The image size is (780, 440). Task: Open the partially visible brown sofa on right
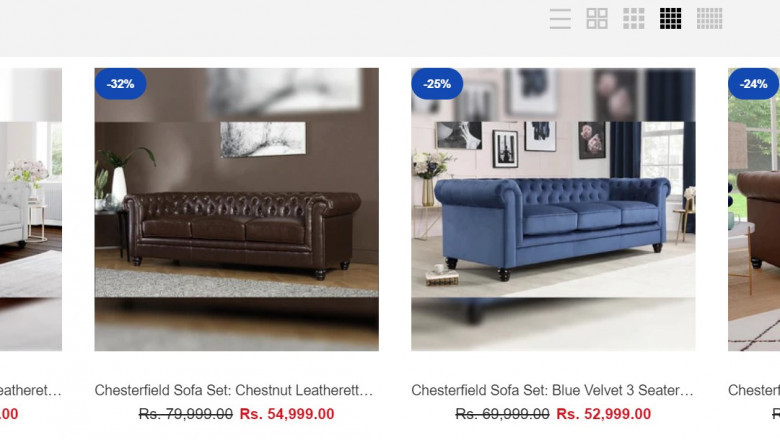point(754,209)
